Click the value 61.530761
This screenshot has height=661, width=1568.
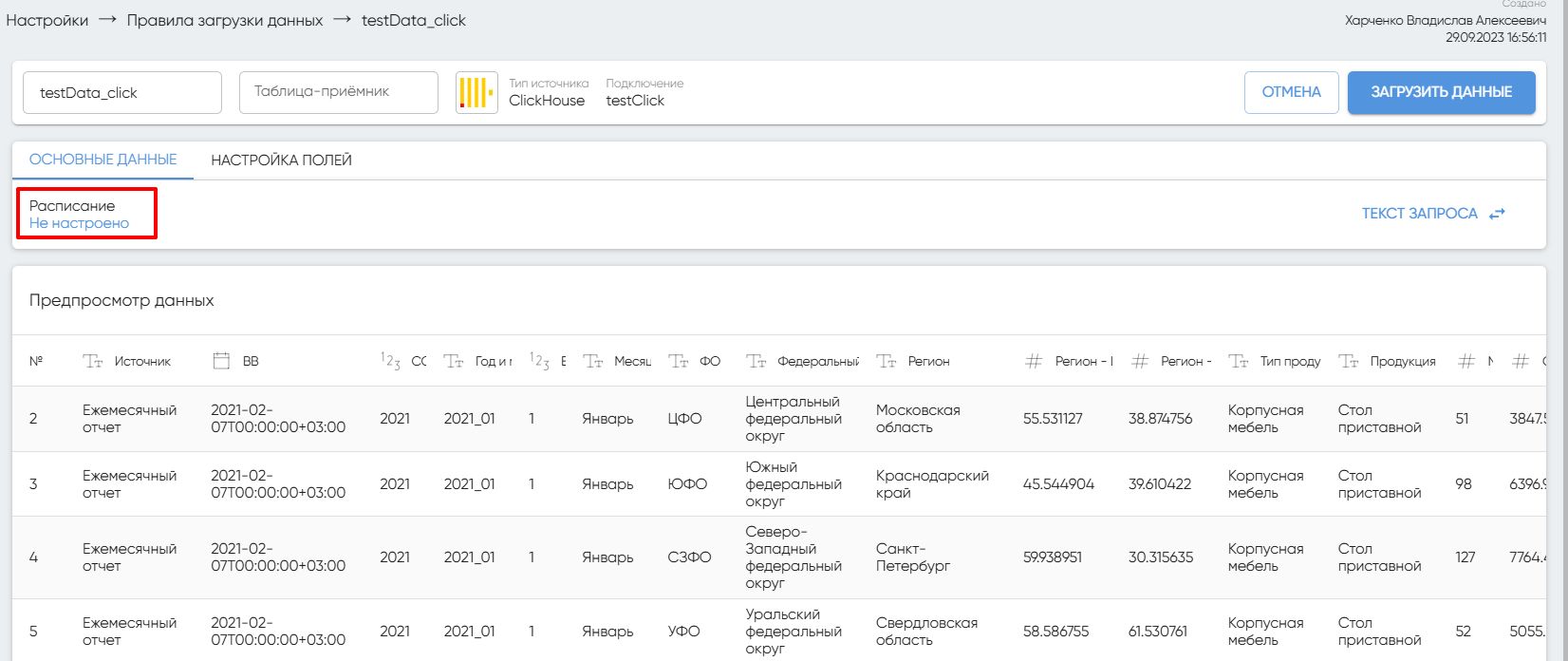(1158, 632)
